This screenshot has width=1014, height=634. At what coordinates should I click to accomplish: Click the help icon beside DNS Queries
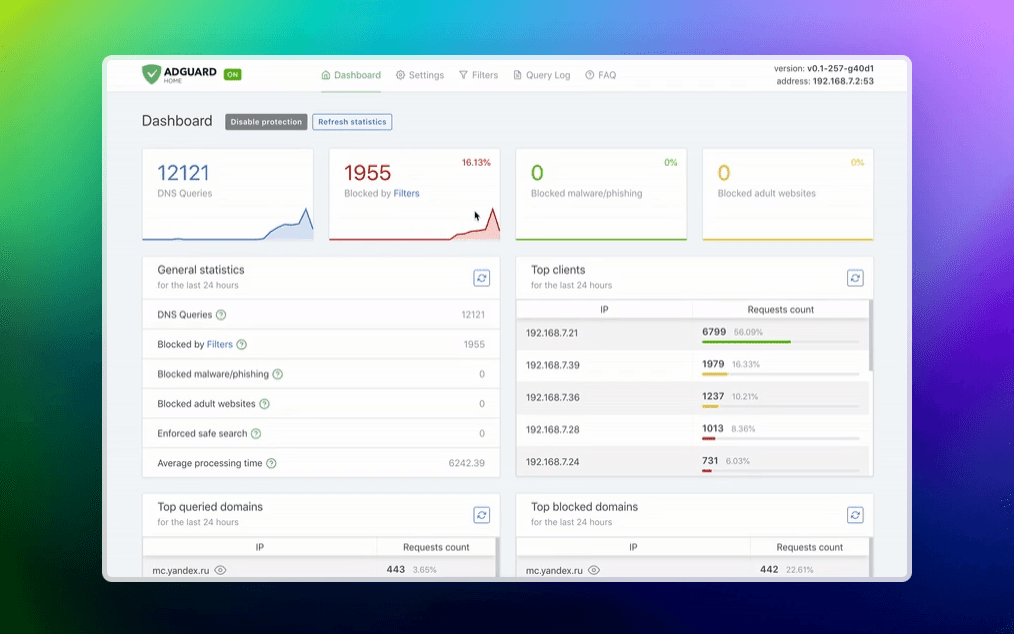tap(222, 314)
